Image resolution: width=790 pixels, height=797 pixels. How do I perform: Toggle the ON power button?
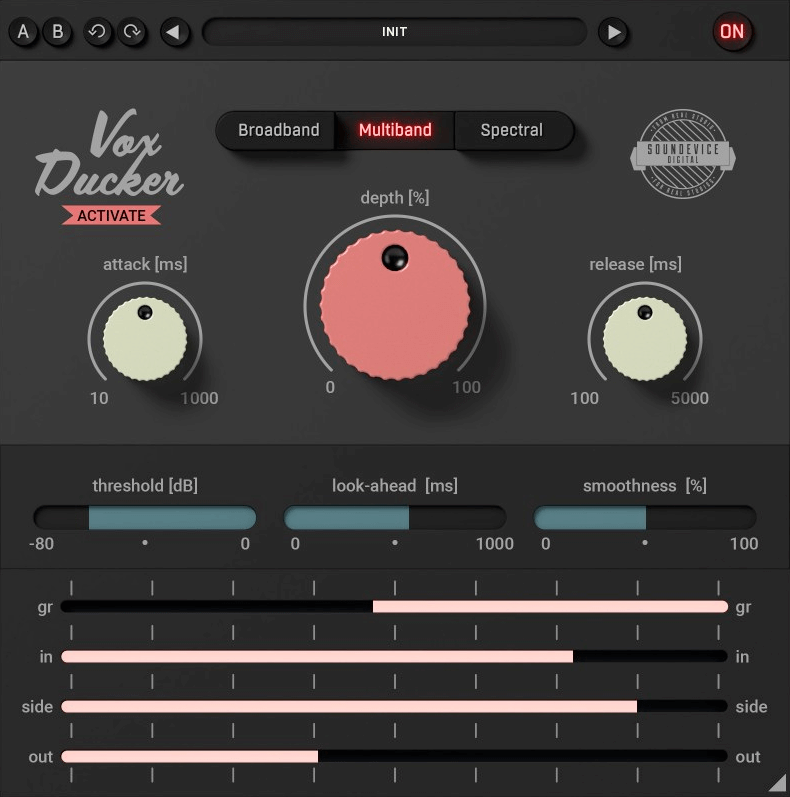pyautogui.click(x=732, y=32)
